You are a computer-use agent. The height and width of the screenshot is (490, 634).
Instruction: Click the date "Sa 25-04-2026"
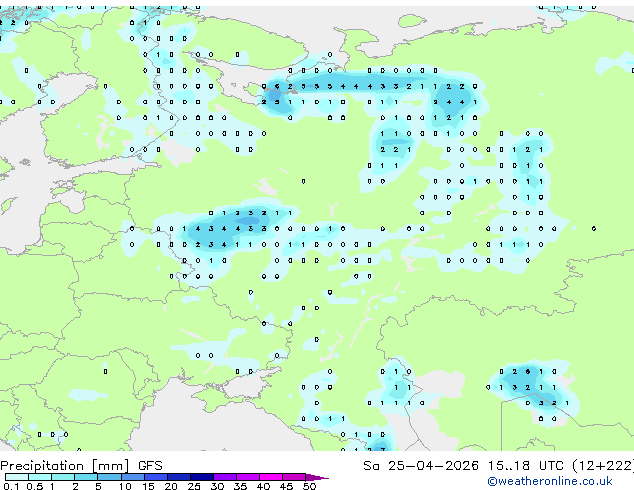[421, 466]
